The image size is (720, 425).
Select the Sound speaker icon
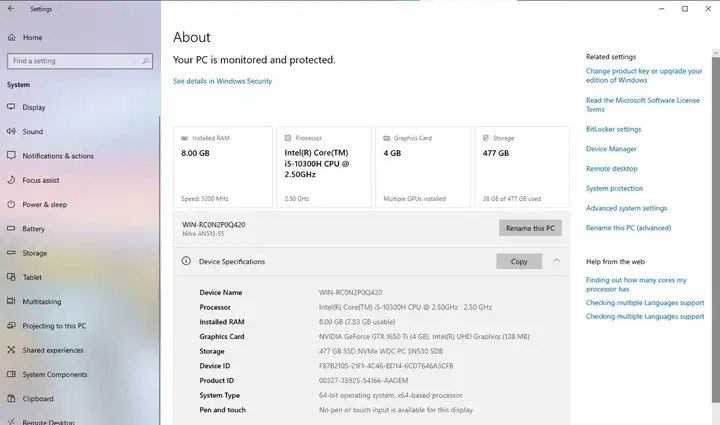coord(11,131)
